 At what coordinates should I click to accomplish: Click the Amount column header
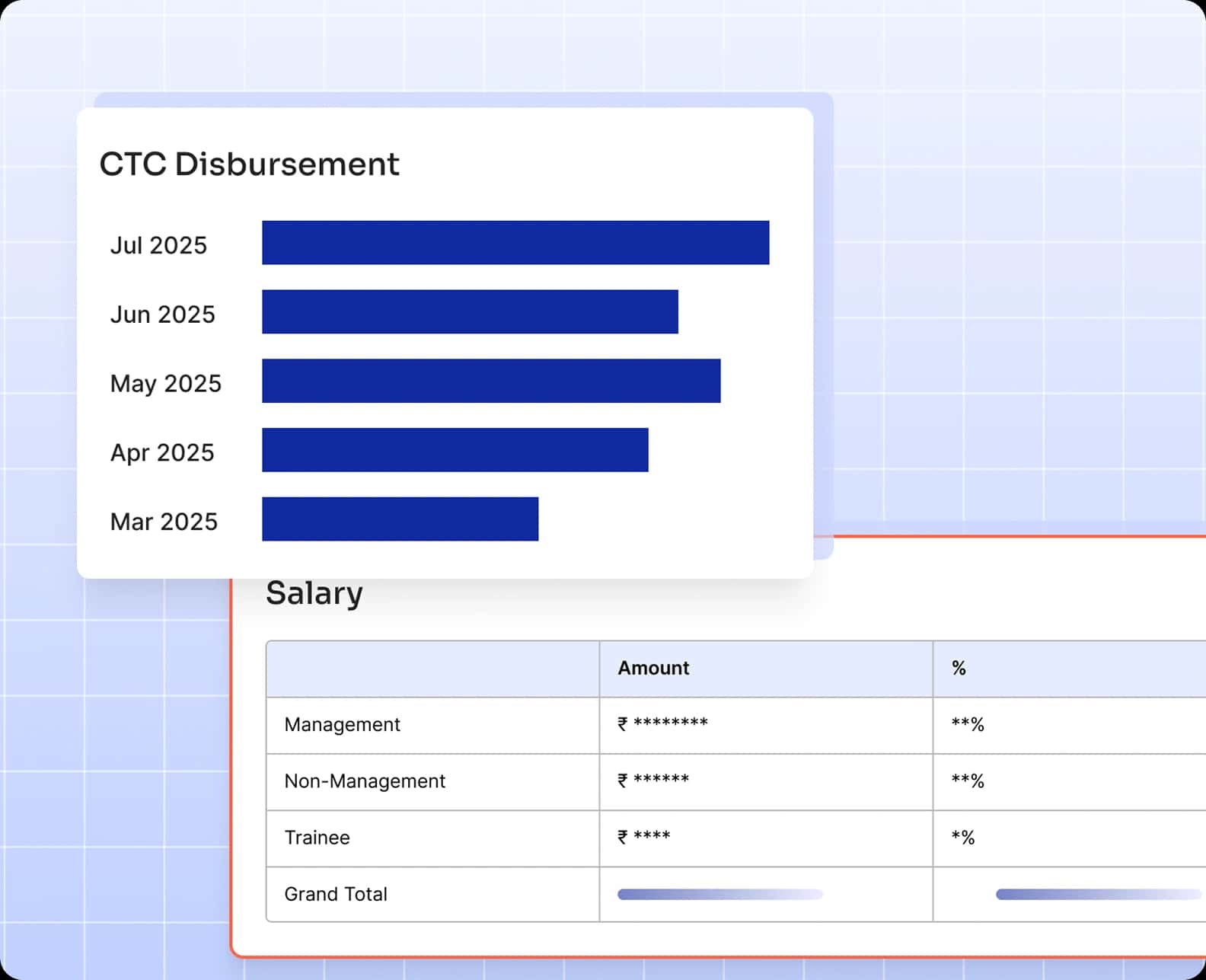point(653,668)
